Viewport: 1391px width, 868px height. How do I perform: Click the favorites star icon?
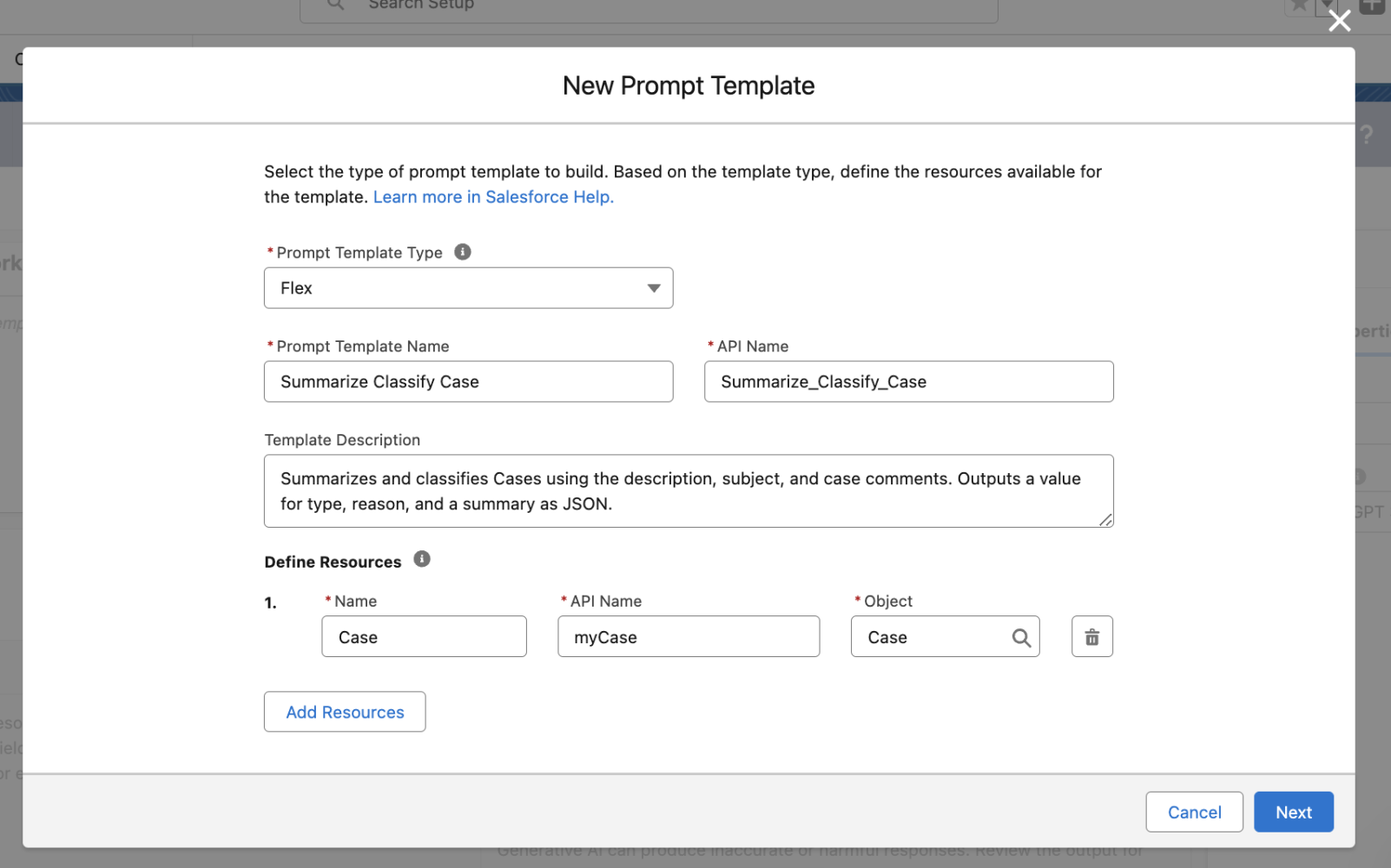pyautogui.click(x=1299, y=5)
